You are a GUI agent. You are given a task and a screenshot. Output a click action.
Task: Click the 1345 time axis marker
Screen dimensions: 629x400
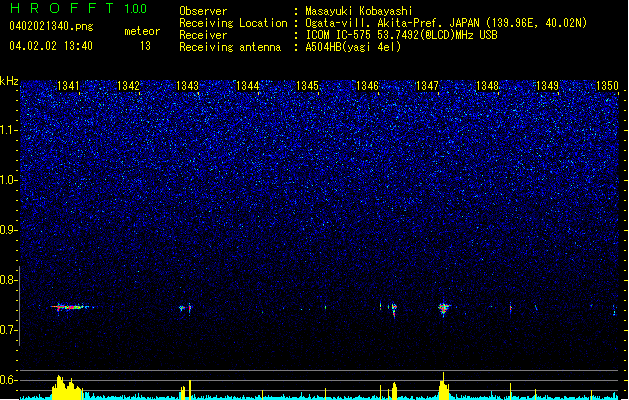pos(307,86)
